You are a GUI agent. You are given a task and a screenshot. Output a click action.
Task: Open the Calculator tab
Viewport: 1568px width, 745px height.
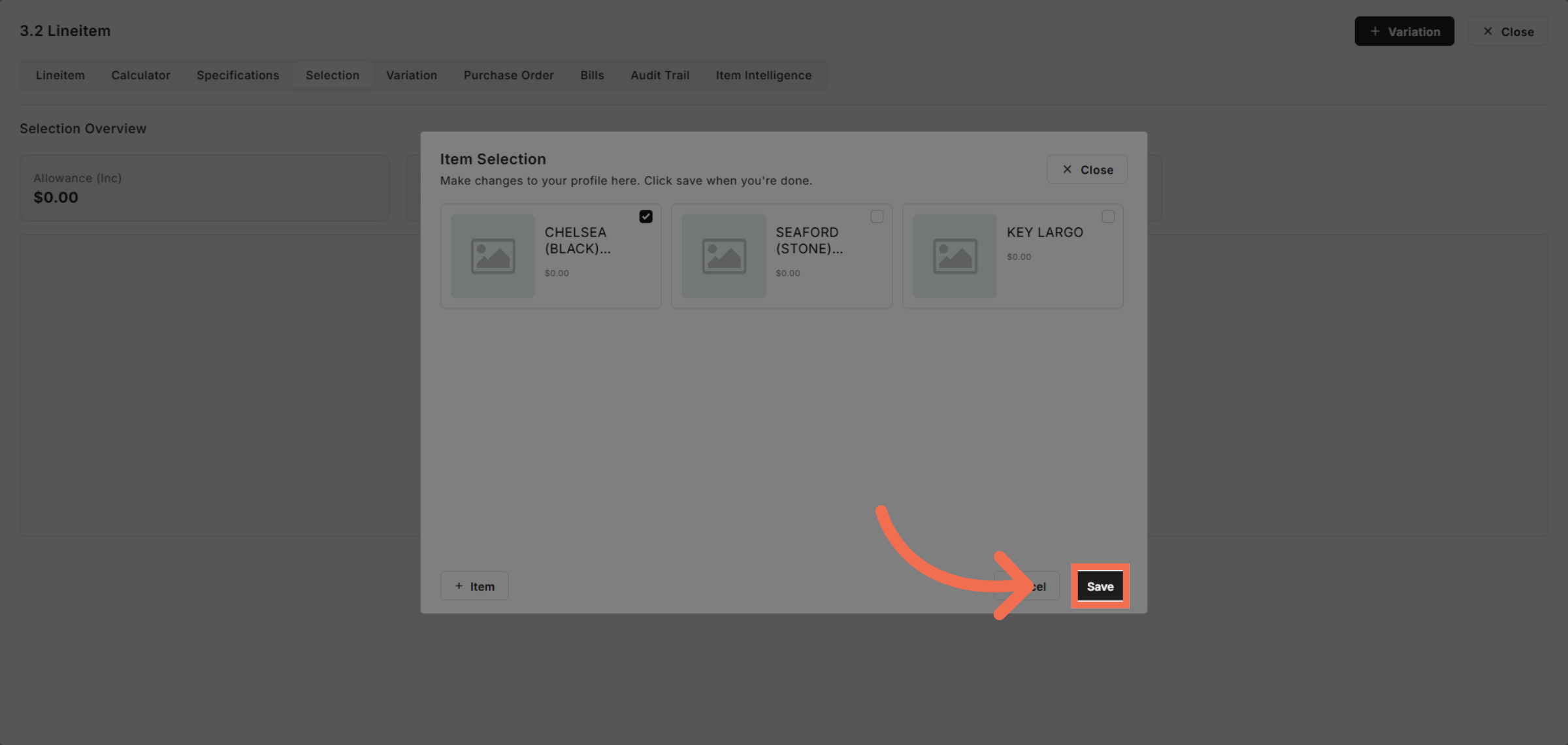pyautogui.click(x=140, y=75)
